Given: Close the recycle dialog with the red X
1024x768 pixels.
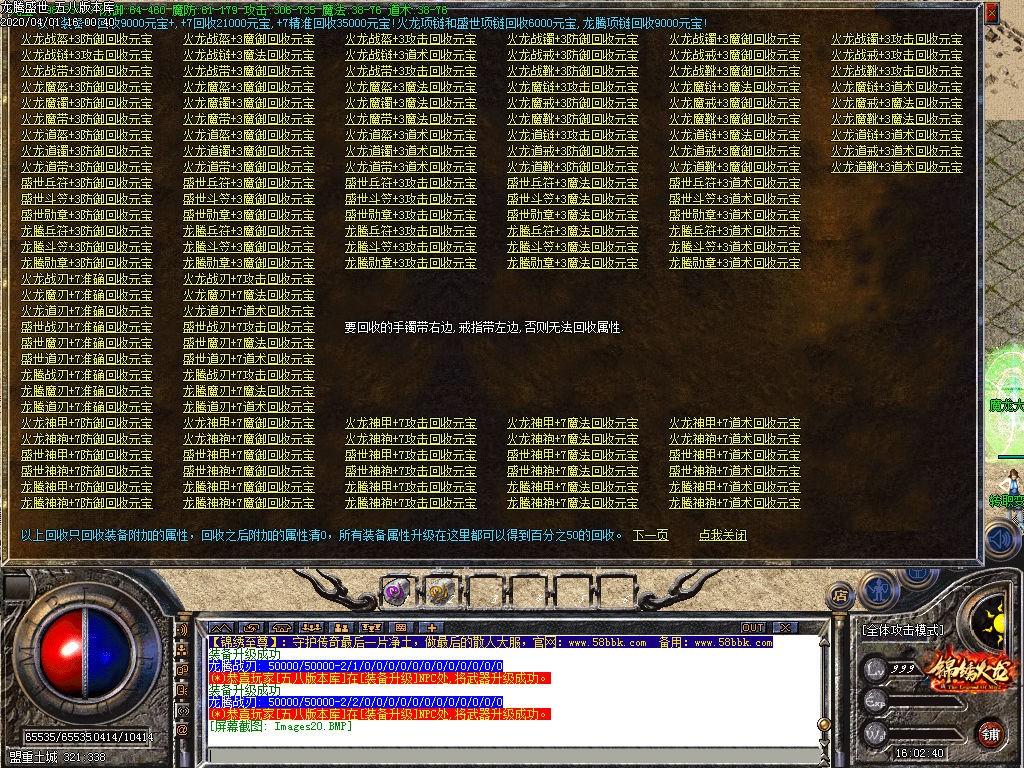Looking at the screenshot, I should click(x=991, y=13).
